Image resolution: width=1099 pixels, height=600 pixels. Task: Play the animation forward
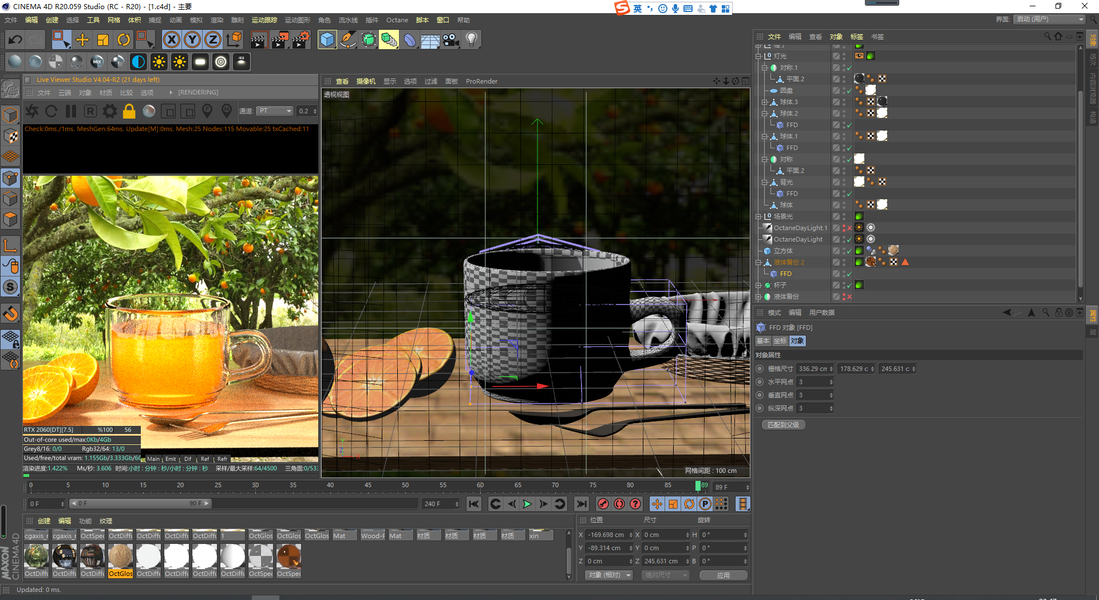click(527, 504)
